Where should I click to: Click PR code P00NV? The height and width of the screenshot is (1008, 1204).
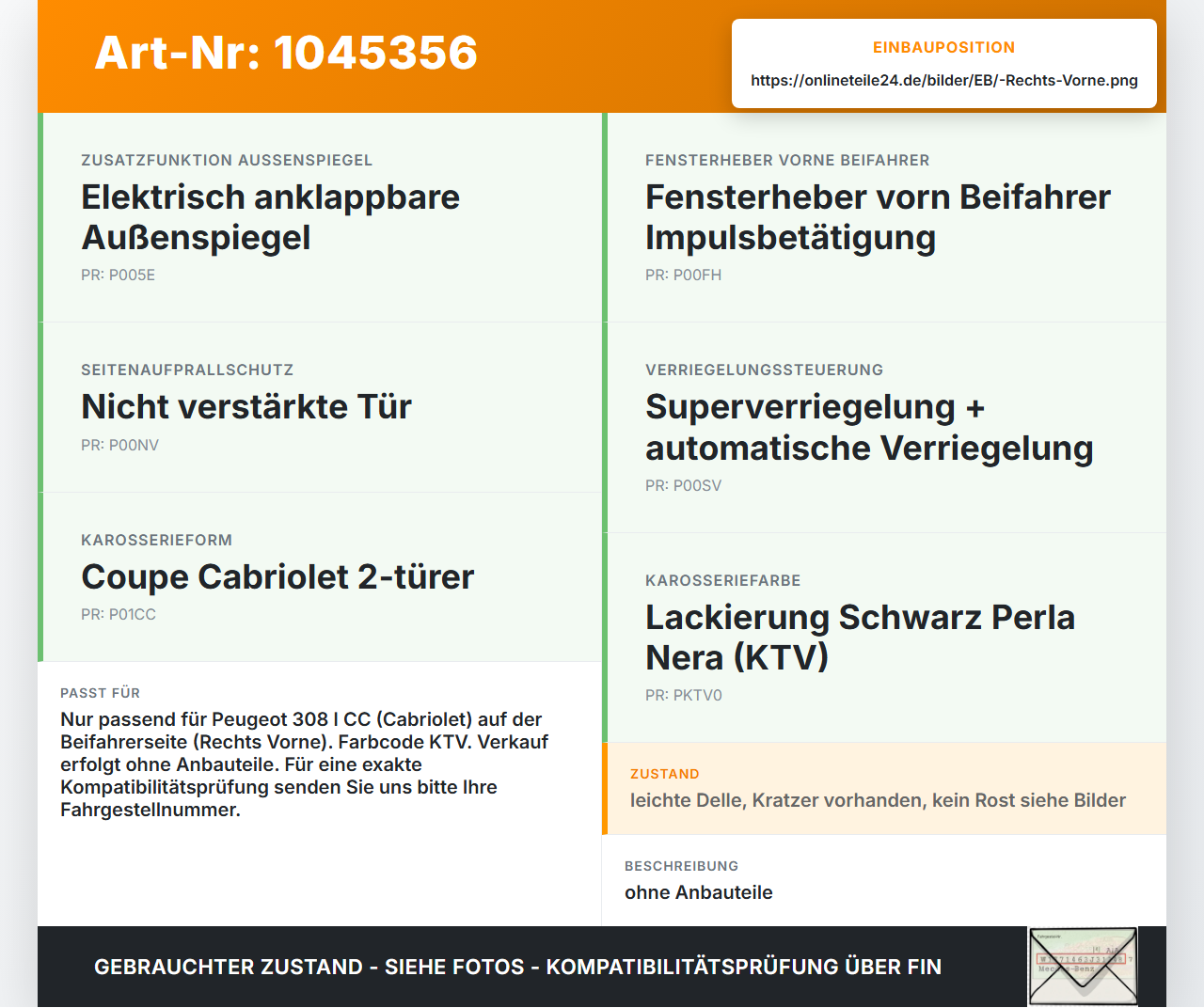click(120, 445)
